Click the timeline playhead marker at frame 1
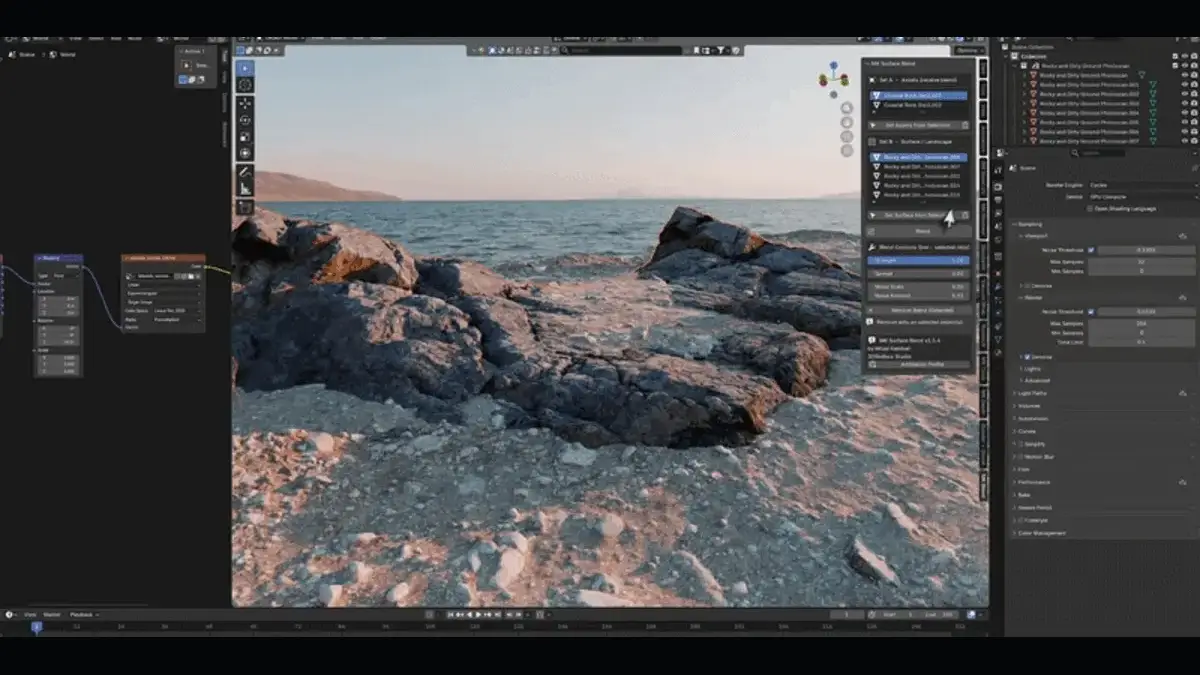 pos(36,627)
